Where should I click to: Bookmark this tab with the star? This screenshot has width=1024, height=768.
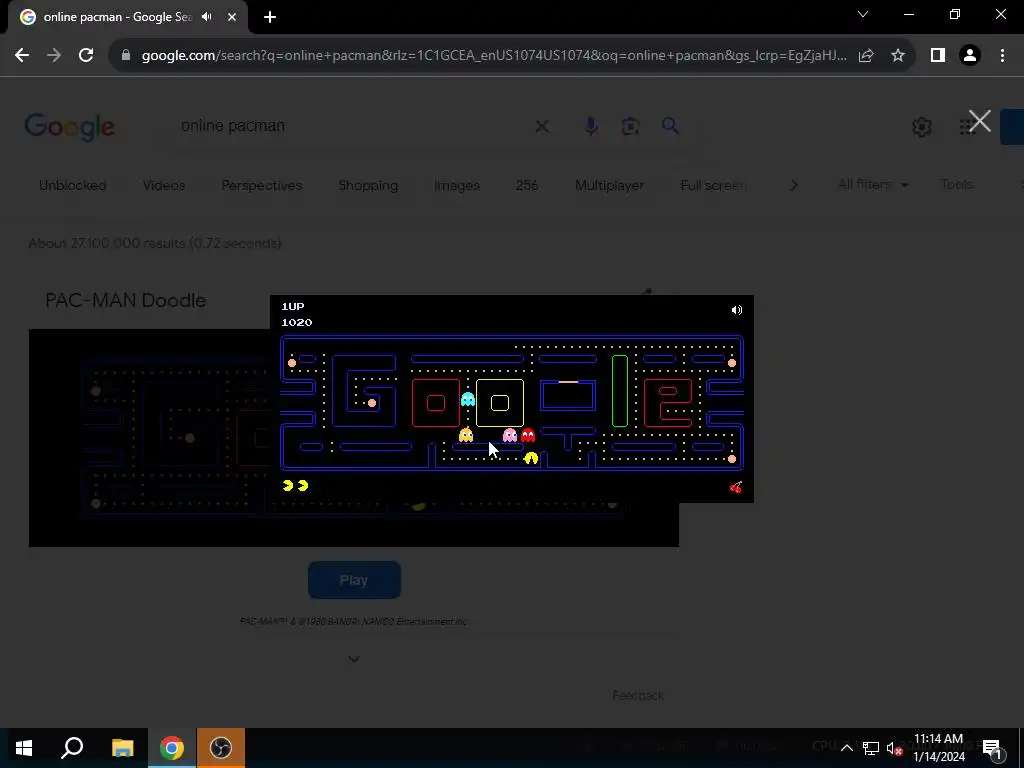pos(898,56)
